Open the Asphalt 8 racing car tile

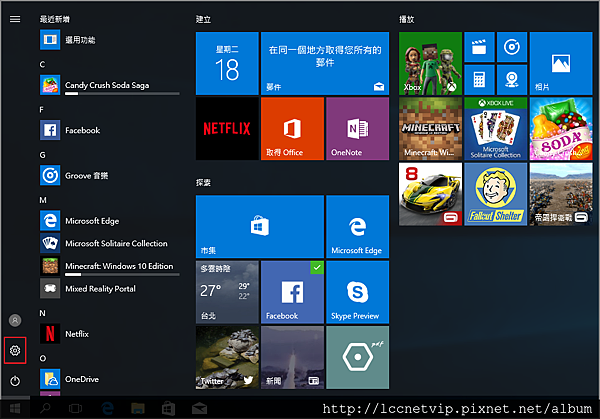(x=430, y=194)
